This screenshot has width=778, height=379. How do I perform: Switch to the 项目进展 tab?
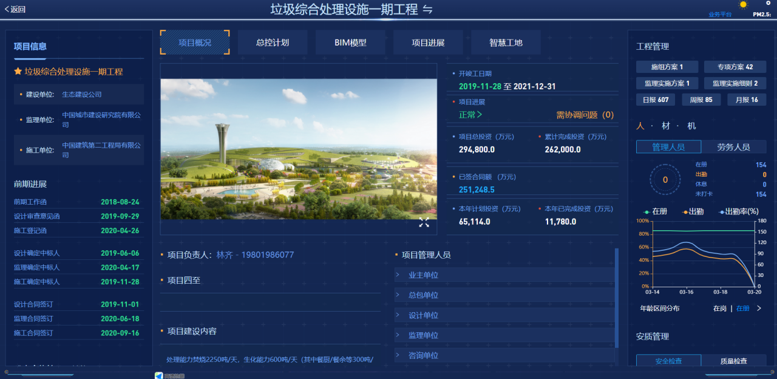(428, 43)
